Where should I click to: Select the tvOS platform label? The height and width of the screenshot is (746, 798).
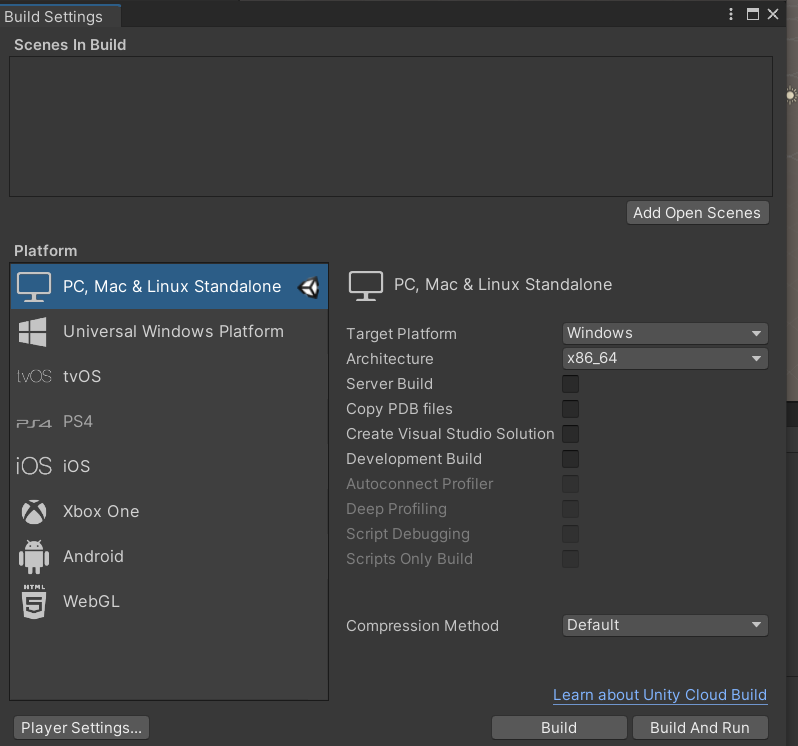coord(82,377)
